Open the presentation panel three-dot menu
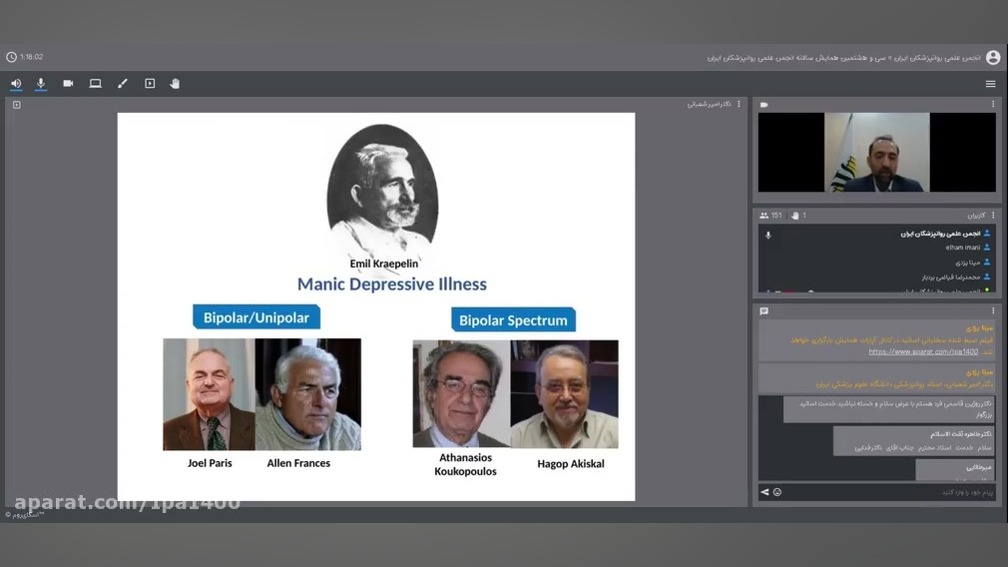 coord(739,104)
